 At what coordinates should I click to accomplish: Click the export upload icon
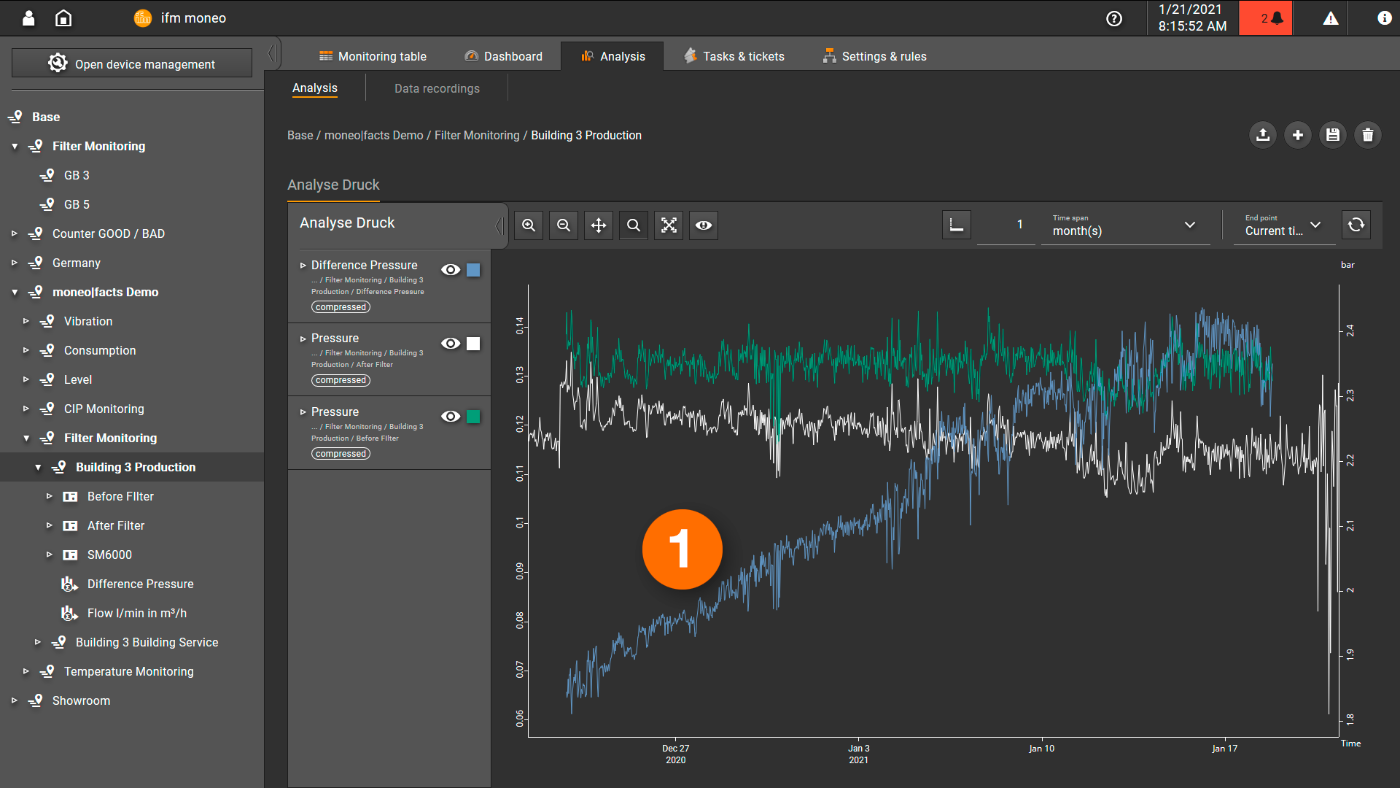[1263, 135]
